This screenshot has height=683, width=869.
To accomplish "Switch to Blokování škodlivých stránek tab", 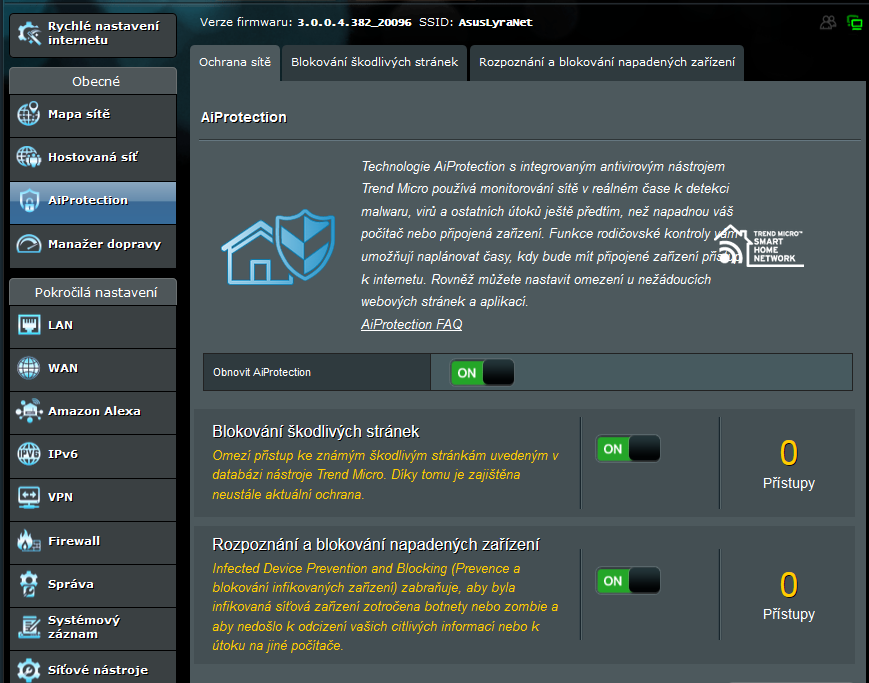I will click(374, 62).
